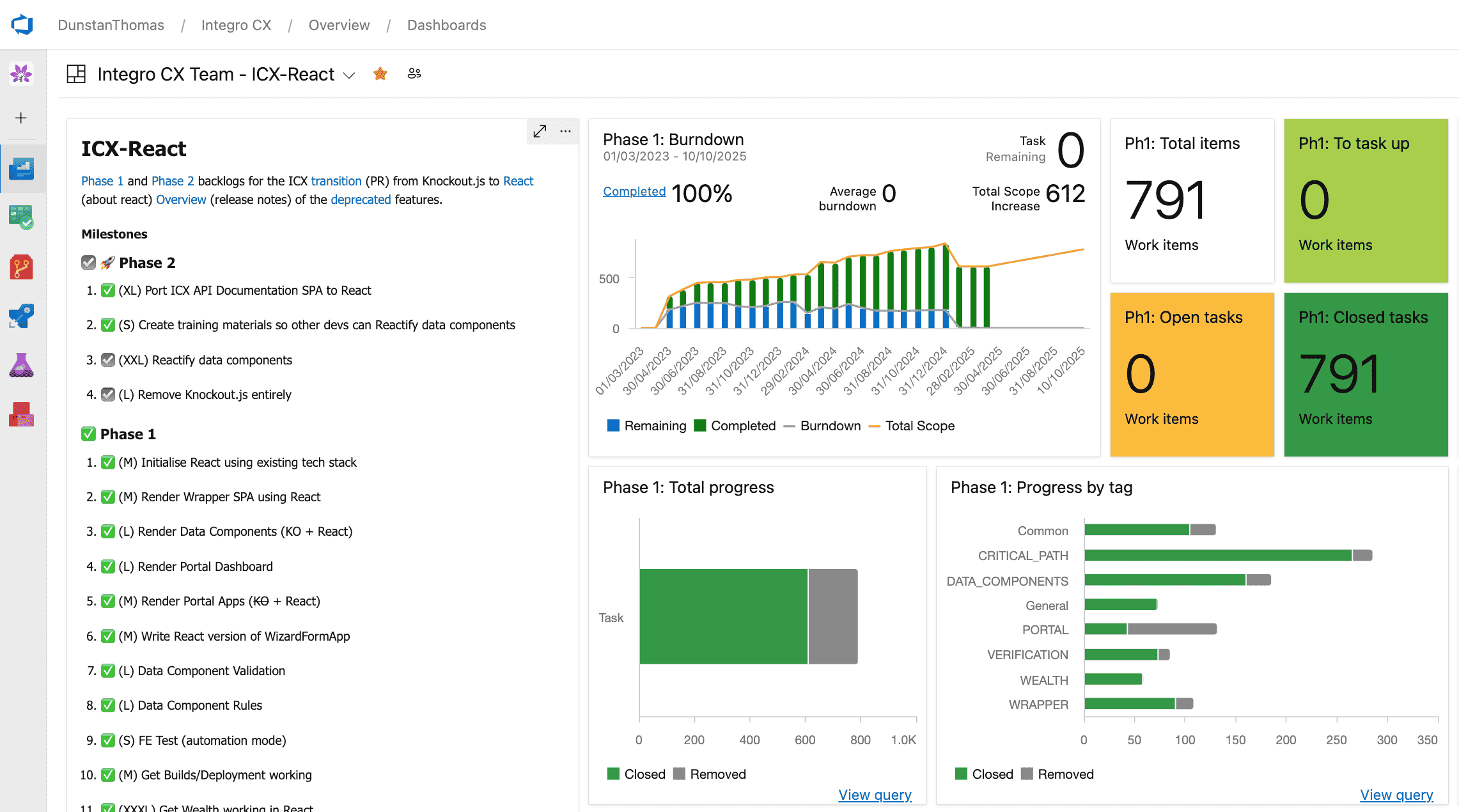Image resolution: width=1459 pixels, height=812 pixels.
Task: Click the Azure DevOps logo
Action: pyautogui.click(x=22, y=25)
